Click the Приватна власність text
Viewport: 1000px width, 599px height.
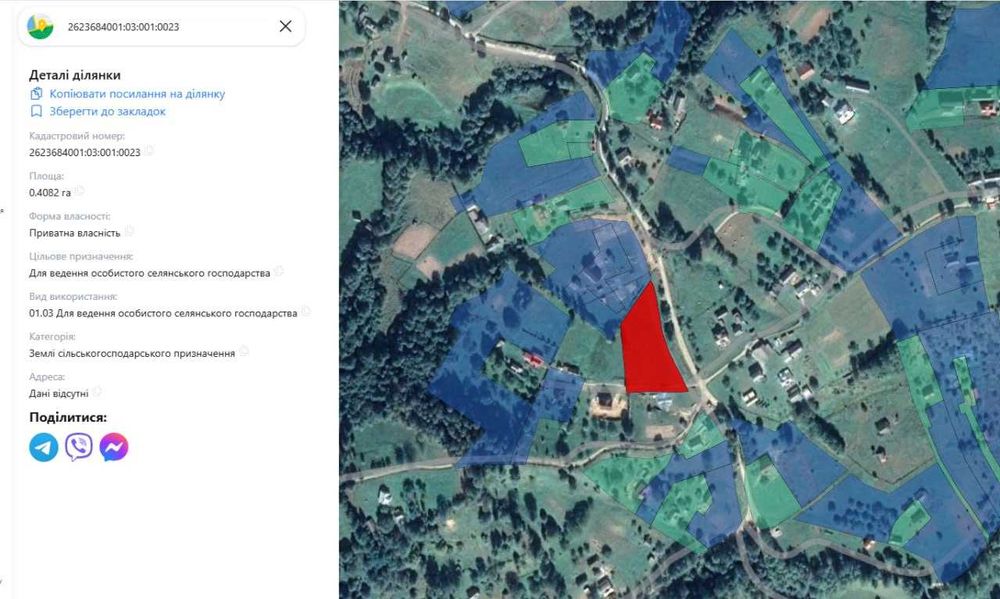click(x=75, y=233)
